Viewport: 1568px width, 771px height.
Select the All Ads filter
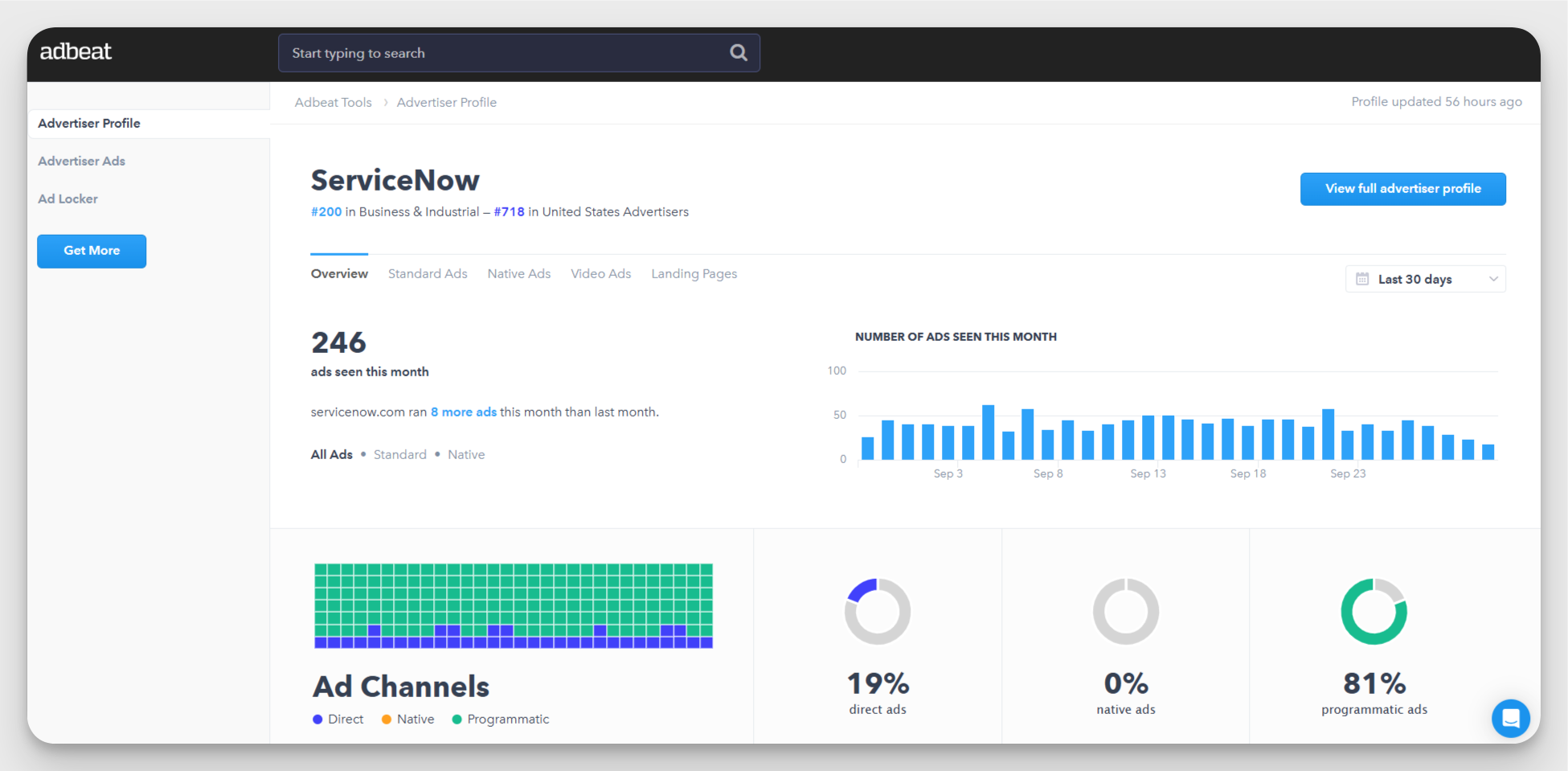pos(331,455)
